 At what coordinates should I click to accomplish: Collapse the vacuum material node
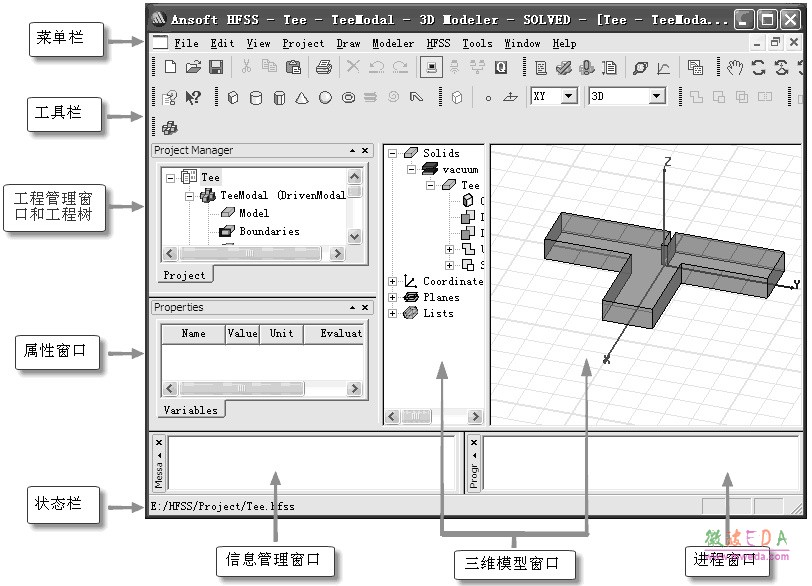click(x=411, y=170)
